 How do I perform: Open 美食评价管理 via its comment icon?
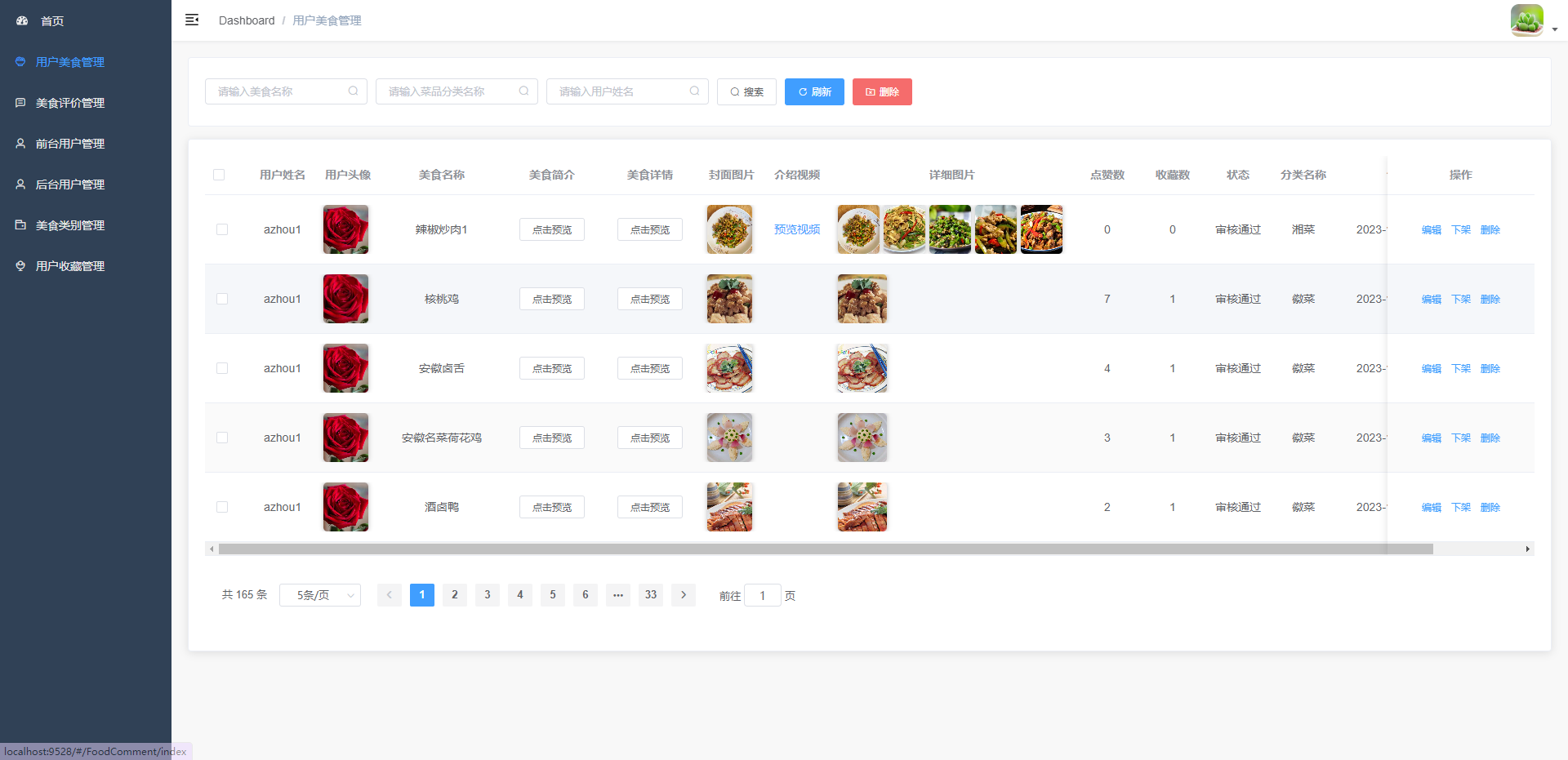coord(20,102)
